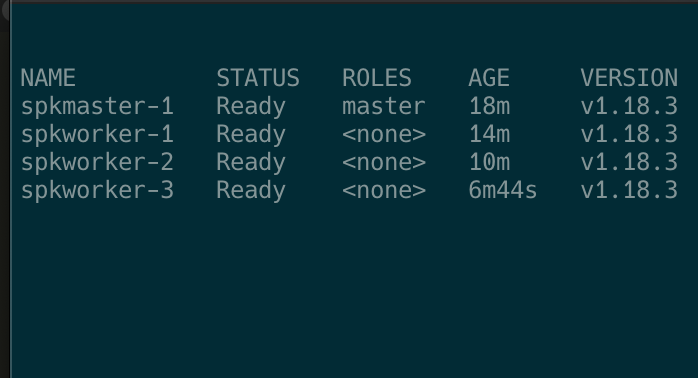
Task: Click the master role text
Action: coord(384,106)
